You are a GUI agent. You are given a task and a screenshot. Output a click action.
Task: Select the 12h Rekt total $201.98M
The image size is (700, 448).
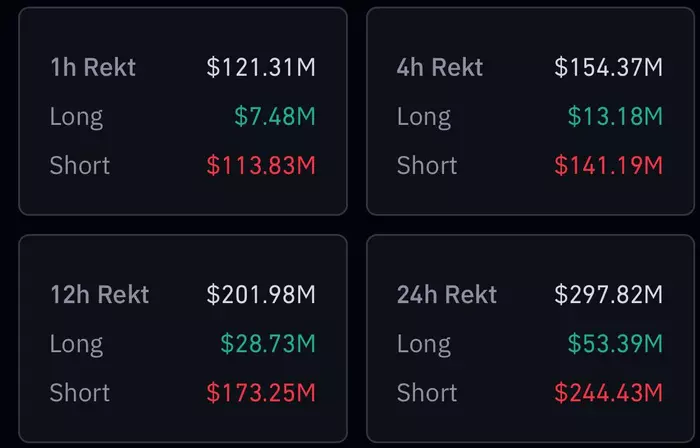[261, 295]
